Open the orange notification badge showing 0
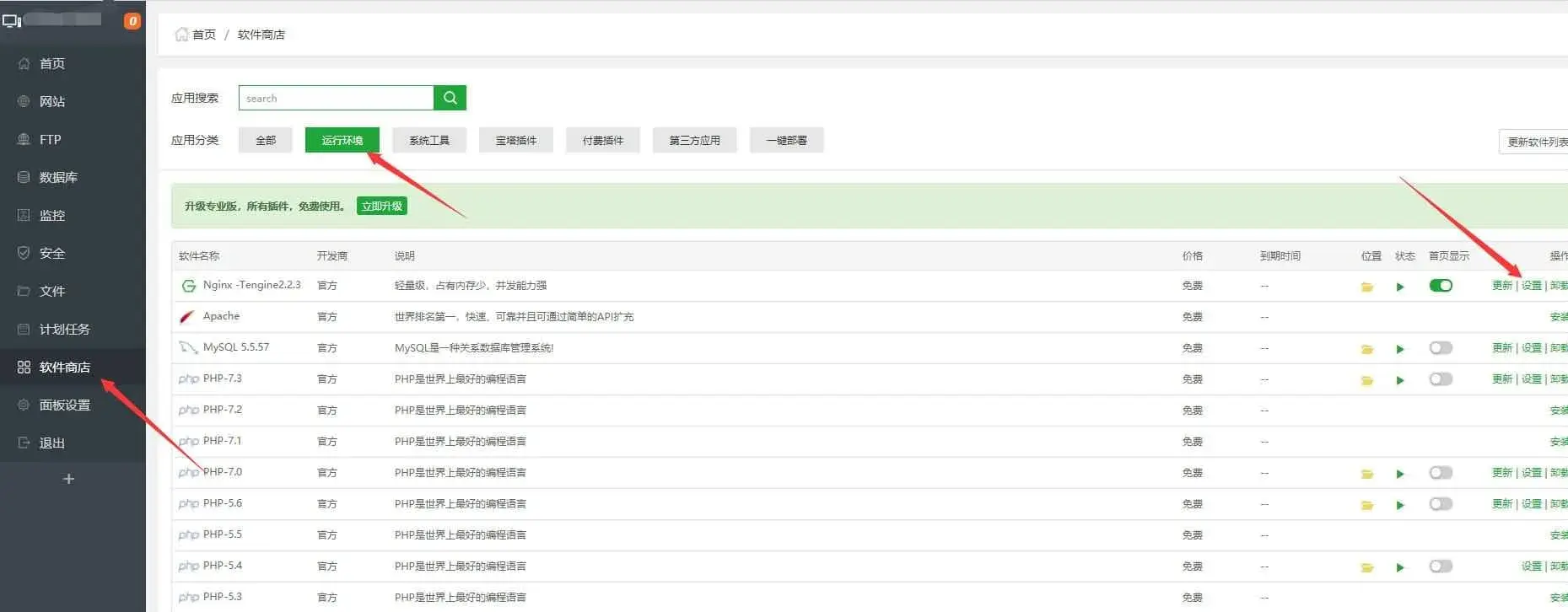 coord(132,21)
